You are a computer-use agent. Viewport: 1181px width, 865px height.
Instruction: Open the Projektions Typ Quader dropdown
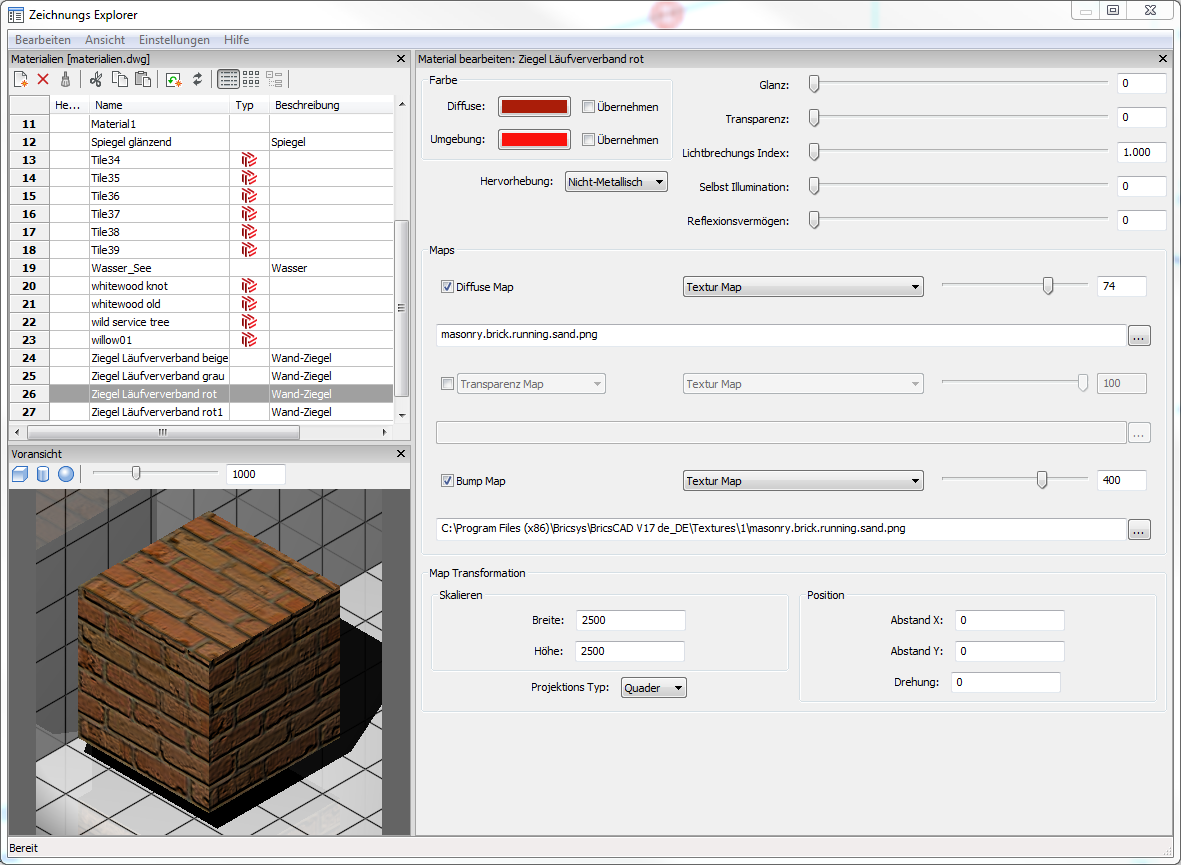click(654, 688)
